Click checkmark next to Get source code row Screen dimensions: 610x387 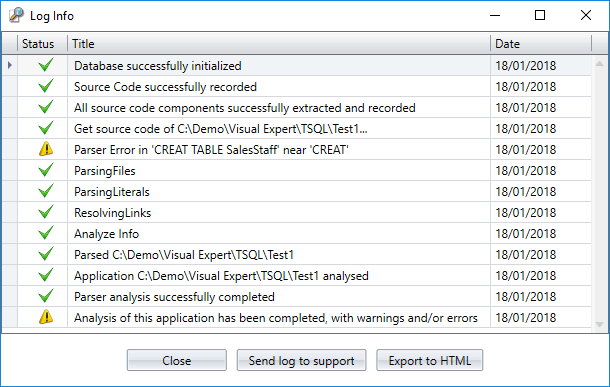tap(46, 128)
